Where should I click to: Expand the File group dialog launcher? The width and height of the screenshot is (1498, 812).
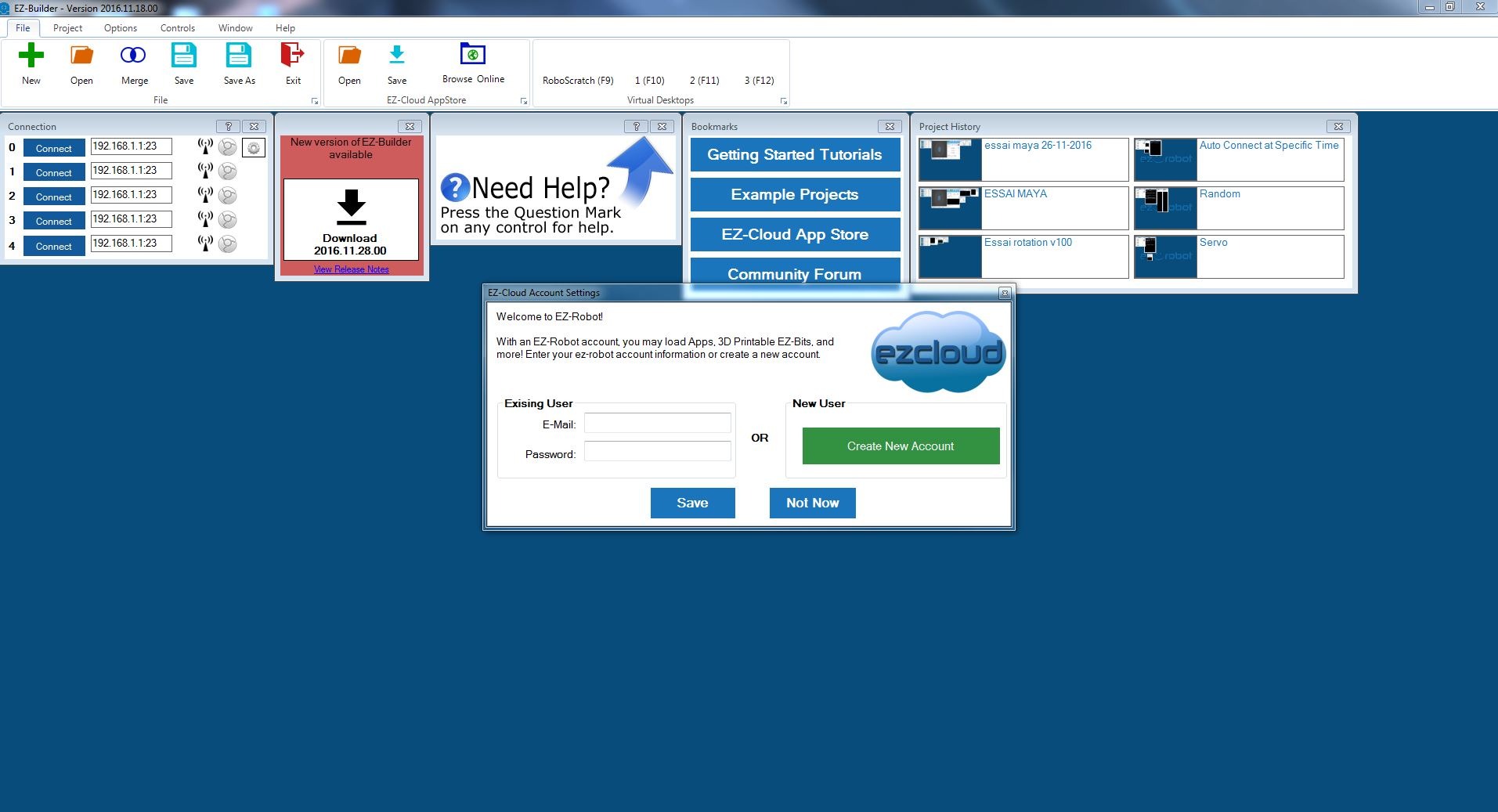(x=315, y=101)
